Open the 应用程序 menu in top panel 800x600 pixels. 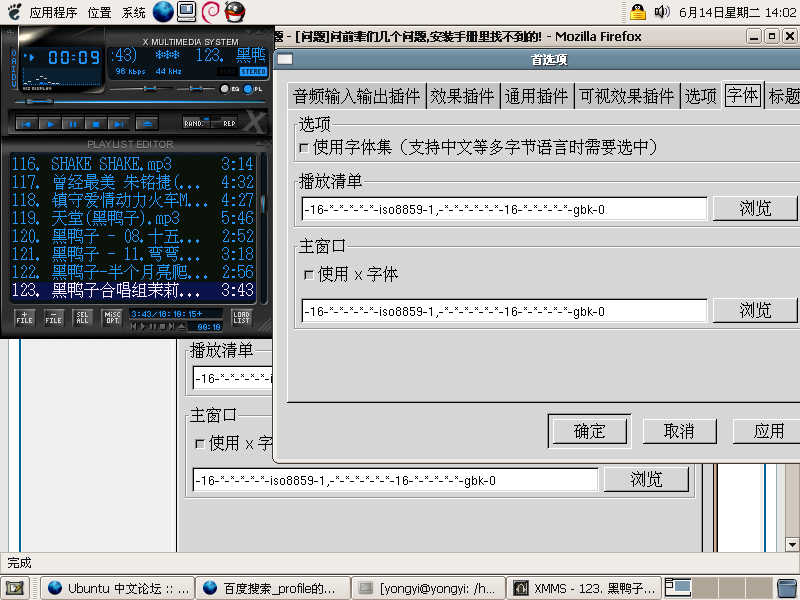[x=53, y=12]
